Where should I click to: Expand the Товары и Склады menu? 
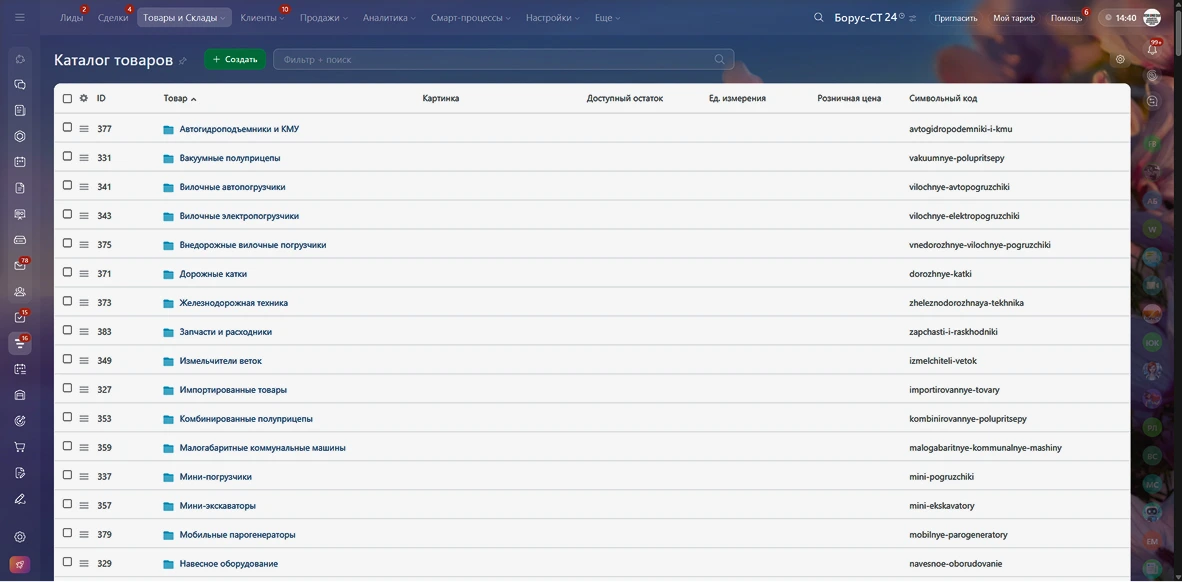point(184,18)
